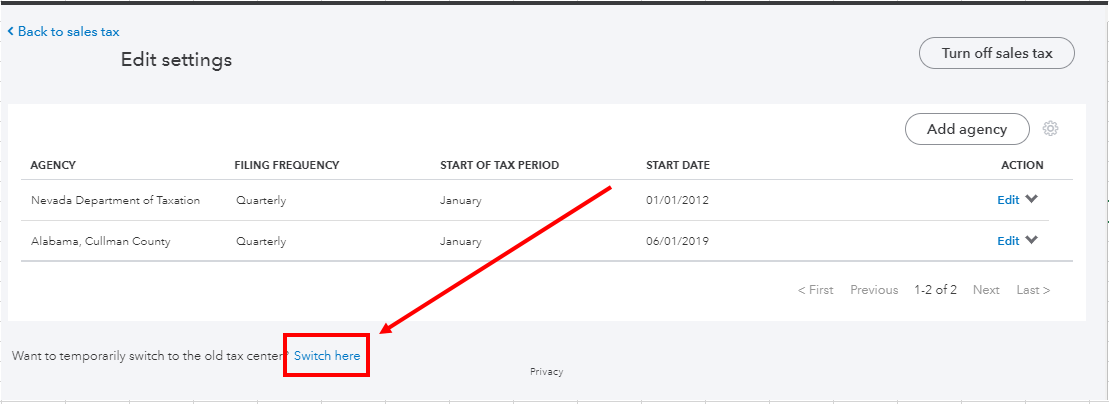
Task: Edit the Nevada Department of Taxation agency
Action: pyautogui.click(x=1007, y=200)
